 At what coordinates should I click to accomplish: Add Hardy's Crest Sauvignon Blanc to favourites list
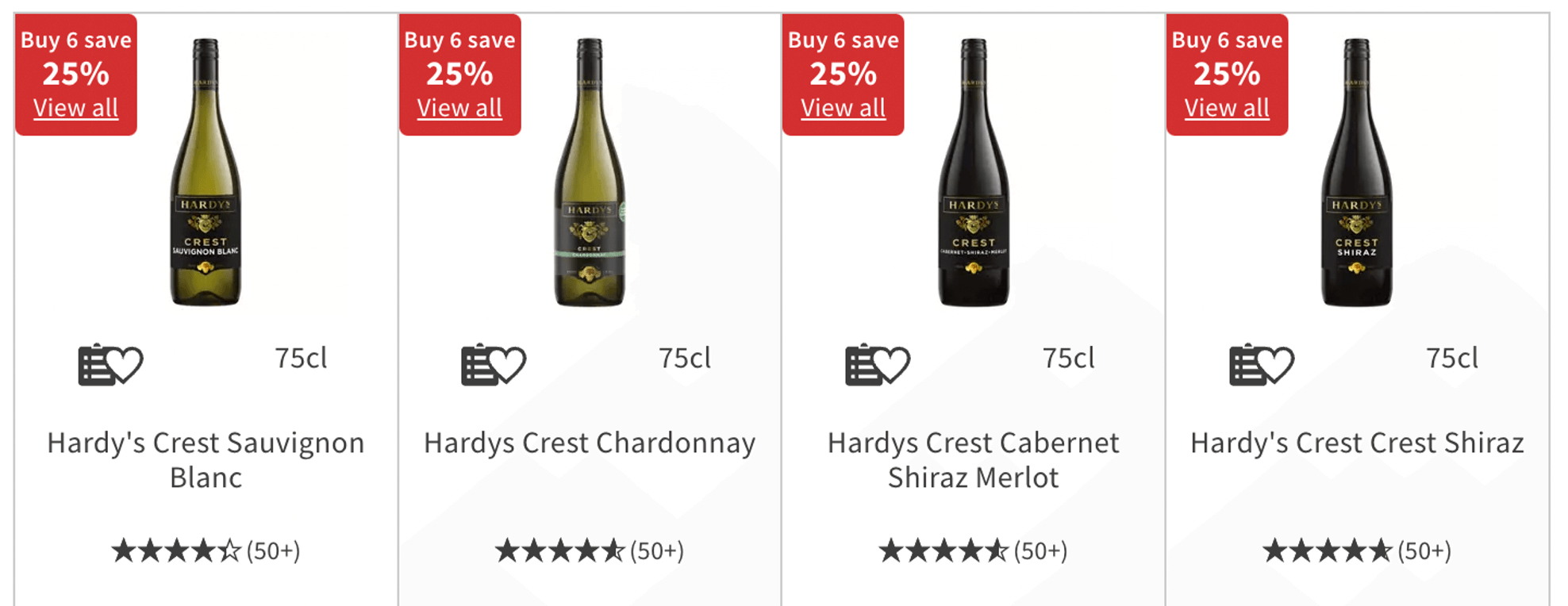(110, 365)
